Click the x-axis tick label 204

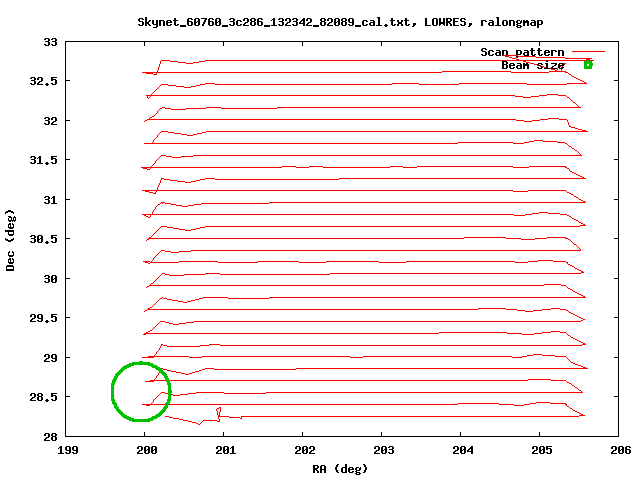pos(463,450)
